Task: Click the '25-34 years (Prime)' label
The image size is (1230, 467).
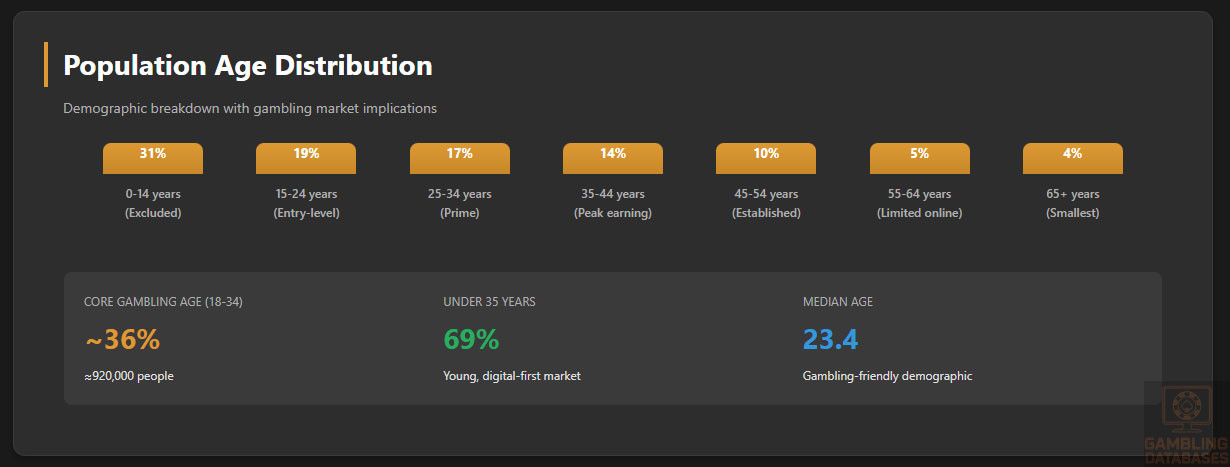Action: [x=460, y=203]
